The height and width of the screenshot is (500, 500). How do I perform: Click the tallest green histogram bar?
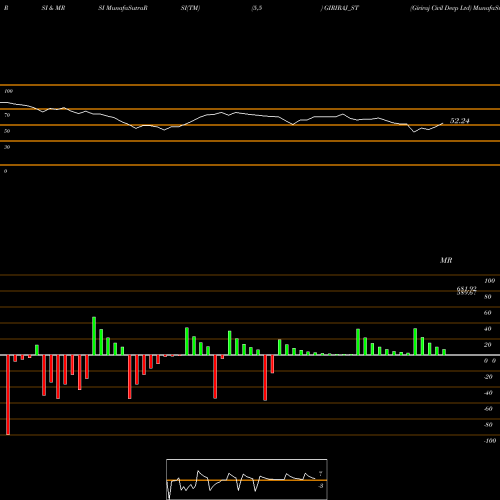[x=94, y=336]
